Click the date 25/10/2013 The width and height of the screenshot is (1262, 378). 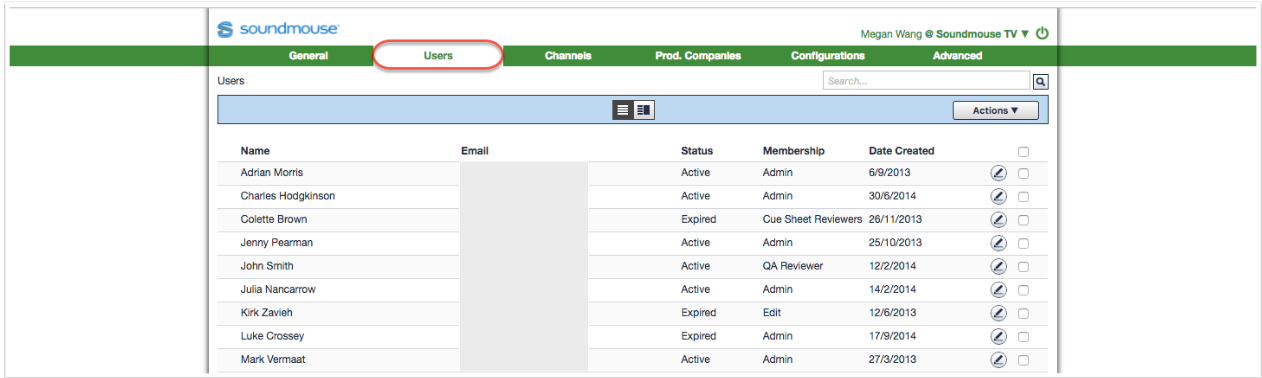tap(895, 243)
